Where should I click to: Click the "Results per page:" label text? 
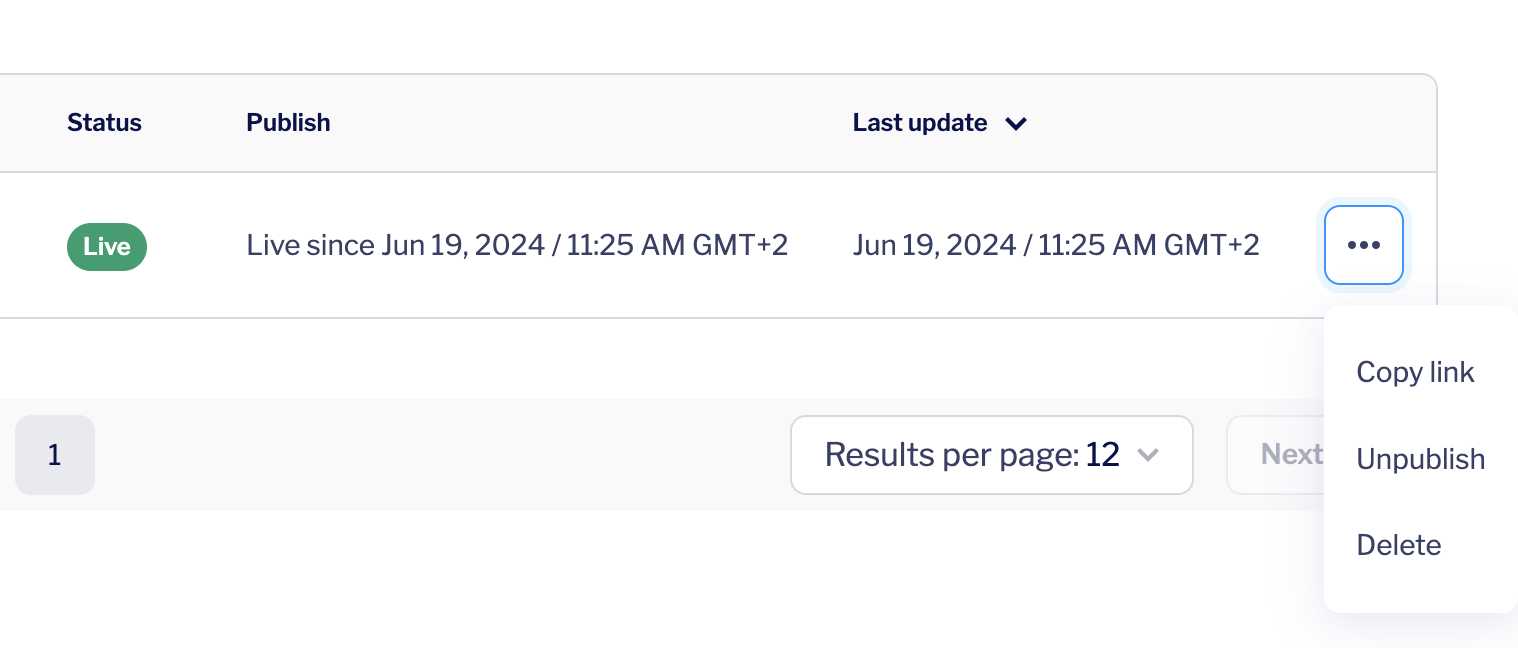coord(951,455)
